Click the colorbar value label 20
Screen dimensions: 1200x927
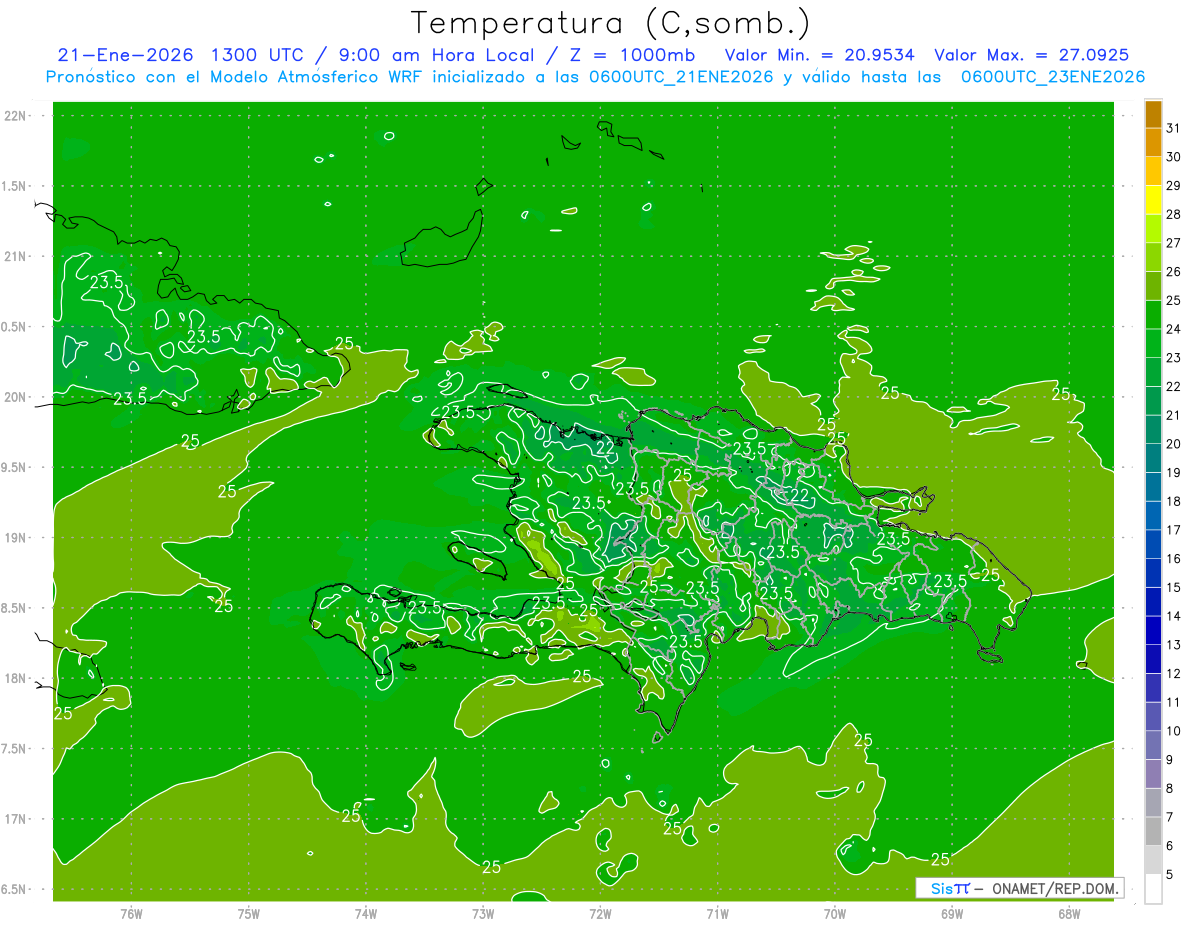click(1174, 444)
